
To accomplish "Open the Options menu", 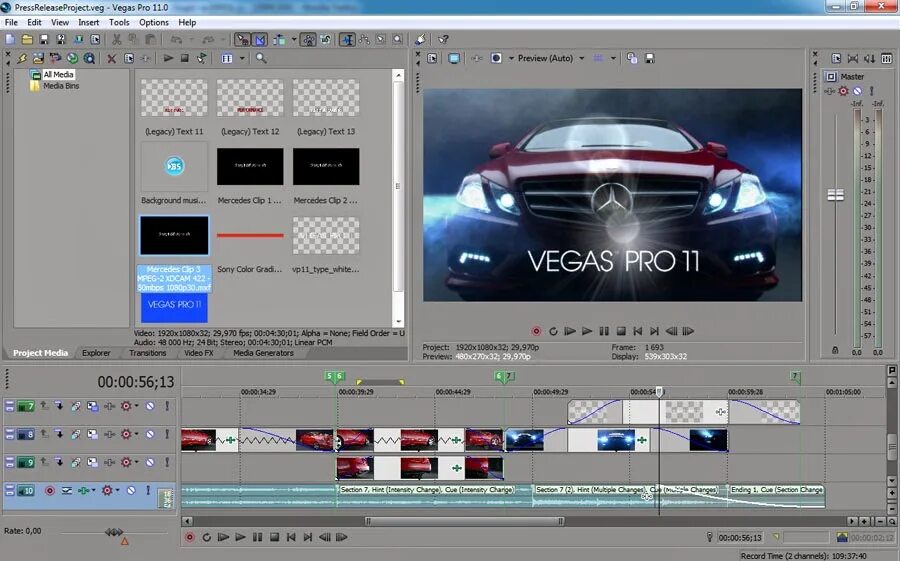I will coord(154,22).
